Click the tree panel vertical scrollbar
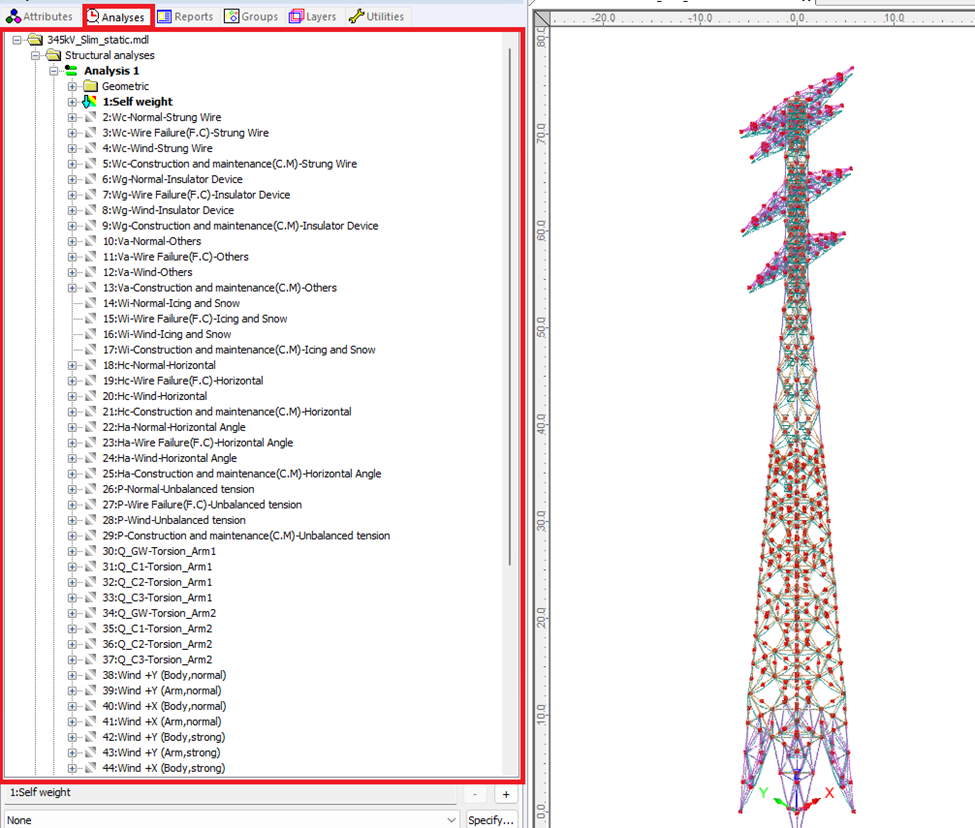This screenshot has height=828, width=975. tap(510, 300)
